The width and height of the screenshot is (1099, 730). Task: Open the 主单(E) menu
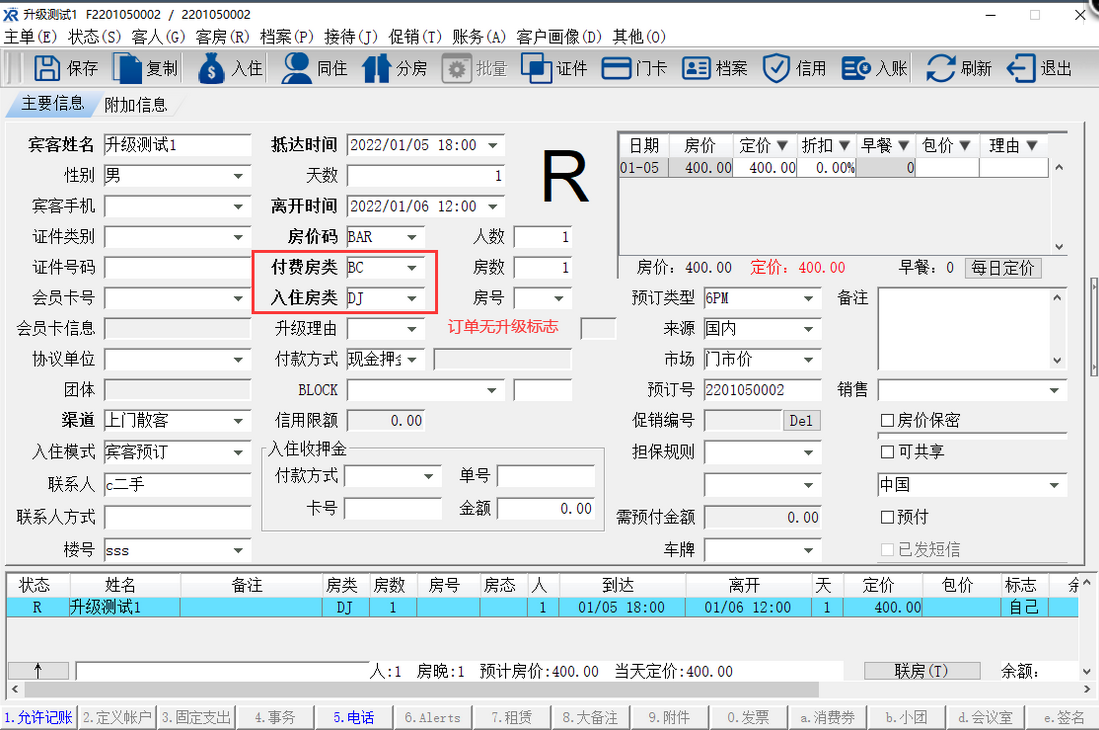(x=30, y=36)
